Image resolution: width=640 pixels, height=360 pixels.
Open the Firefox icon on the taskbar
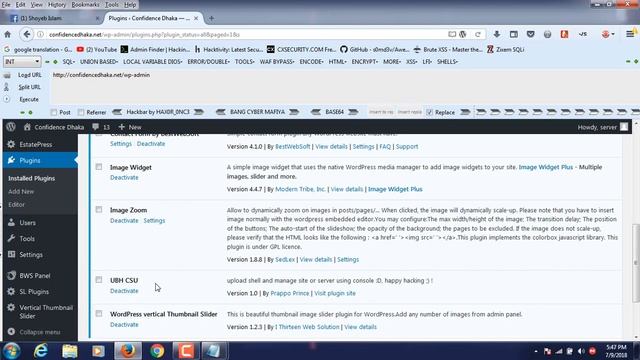(x=128, y=351)
